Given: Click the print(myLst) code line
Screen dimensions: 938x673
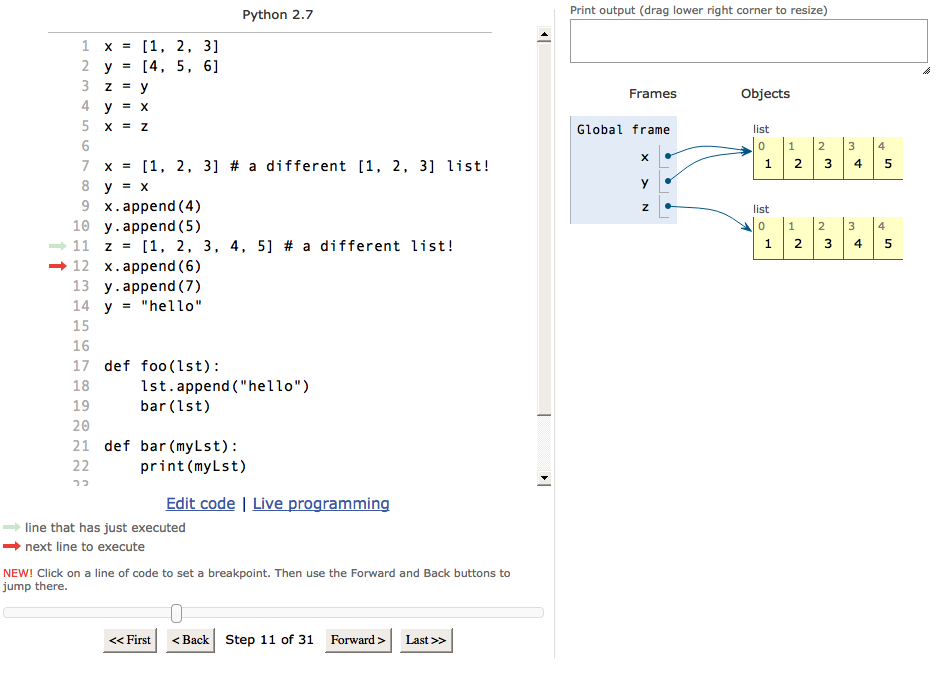Looking at the screenshot, I should (x=193, y=466).
